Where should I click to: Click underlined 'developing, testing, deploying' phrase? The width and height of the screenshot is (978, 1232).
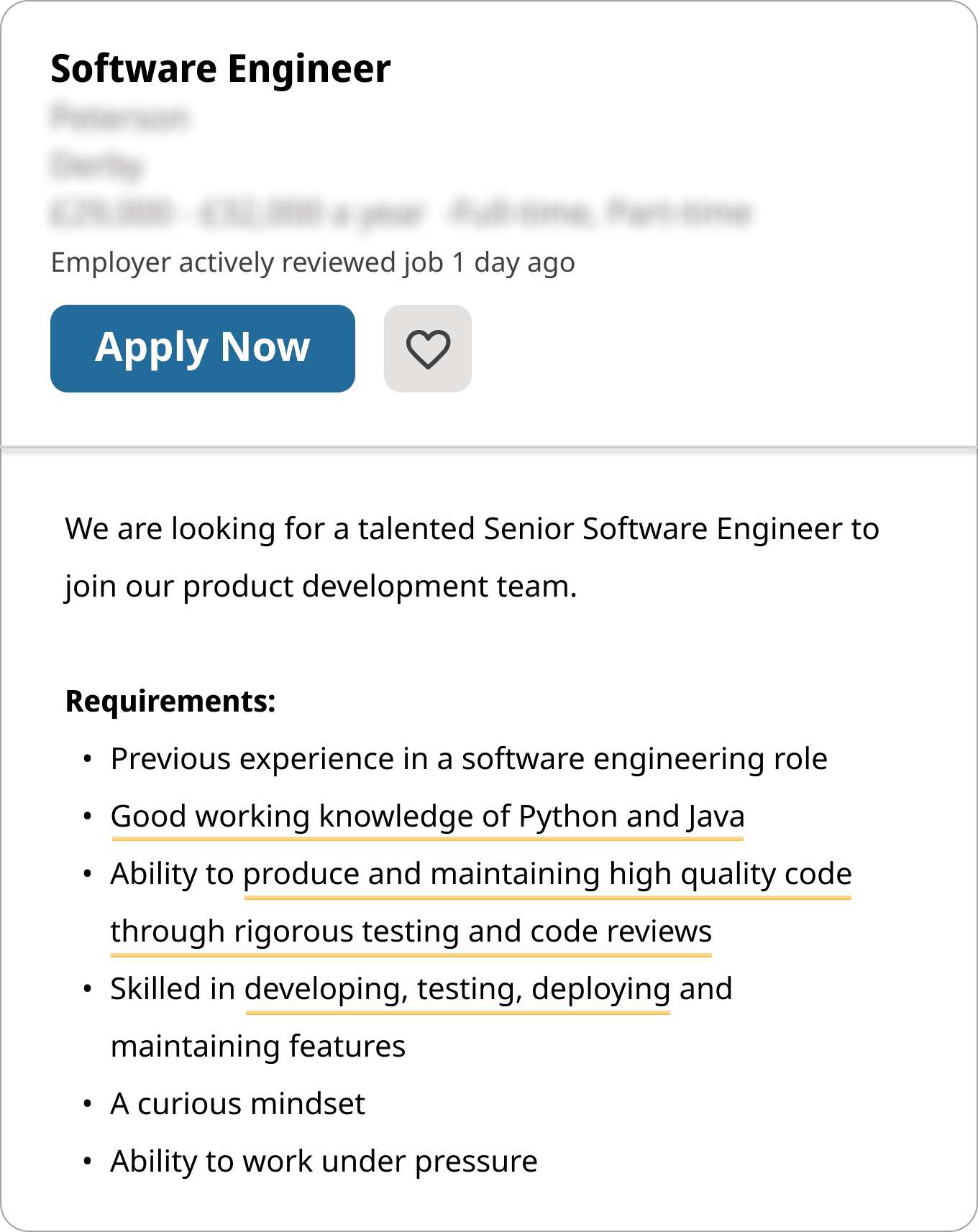[x=457, y=990]
